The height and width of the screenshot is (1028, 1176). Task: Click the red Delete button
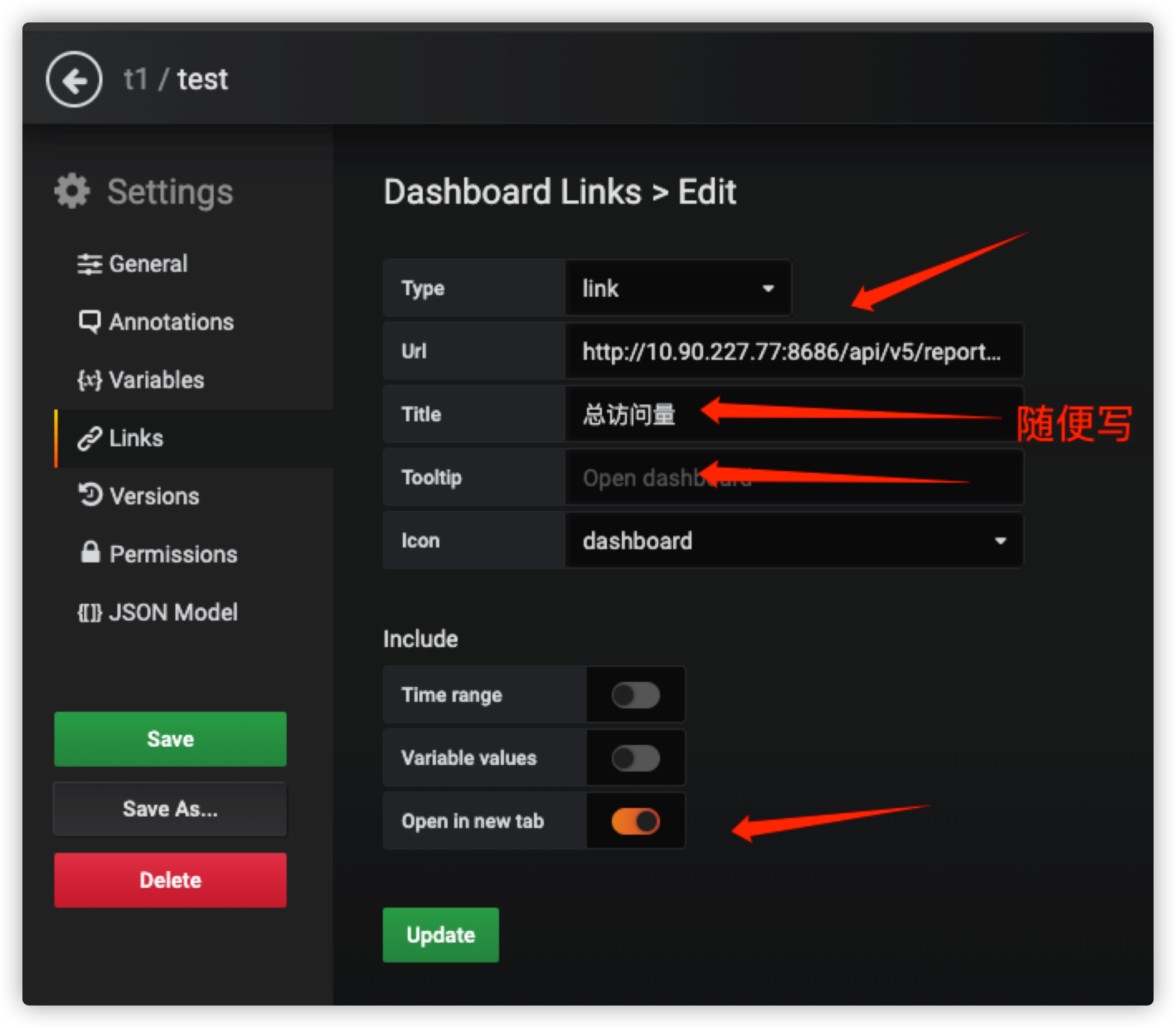point(170,880)
